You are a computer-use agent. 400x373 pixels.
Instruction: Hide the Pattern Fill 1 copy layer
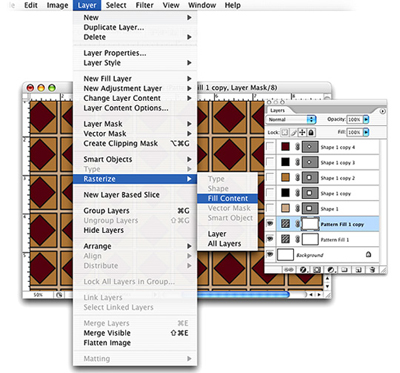click(270, 224)
